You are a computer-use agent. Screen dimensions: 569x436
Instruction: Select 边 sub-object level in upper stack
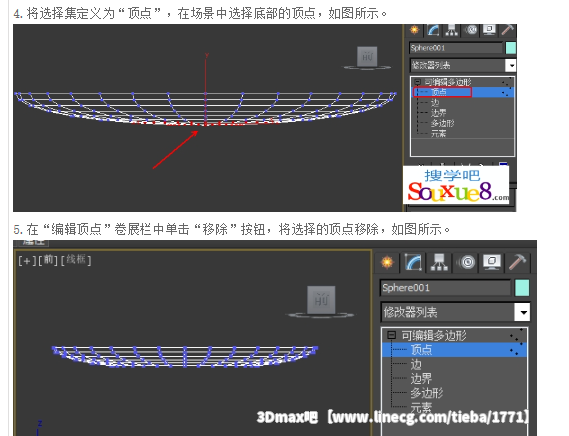click(435, 103)
